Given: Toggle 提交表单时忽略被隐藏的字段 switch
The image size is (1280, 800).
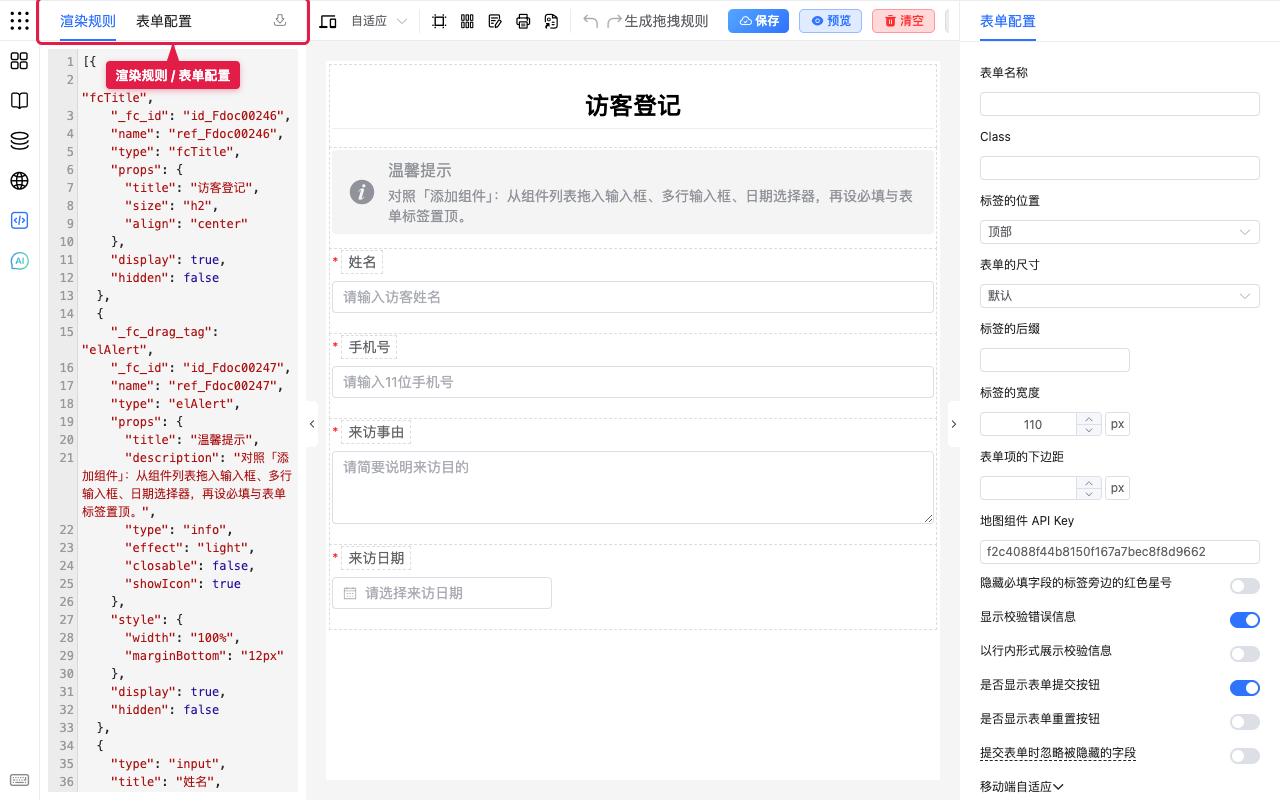Looking at the screenshot, I should 1245,756.
